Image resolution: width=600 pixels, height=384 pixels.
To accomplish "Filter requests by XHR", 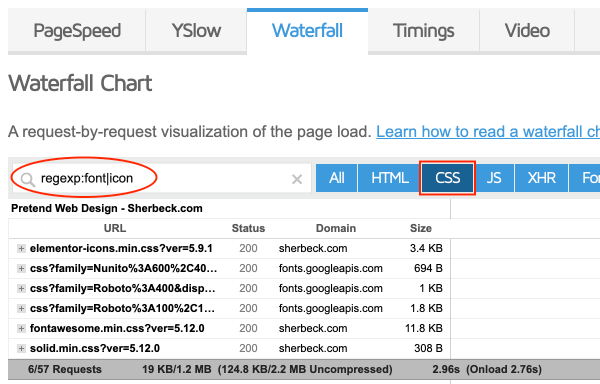I will click(541, 178).
